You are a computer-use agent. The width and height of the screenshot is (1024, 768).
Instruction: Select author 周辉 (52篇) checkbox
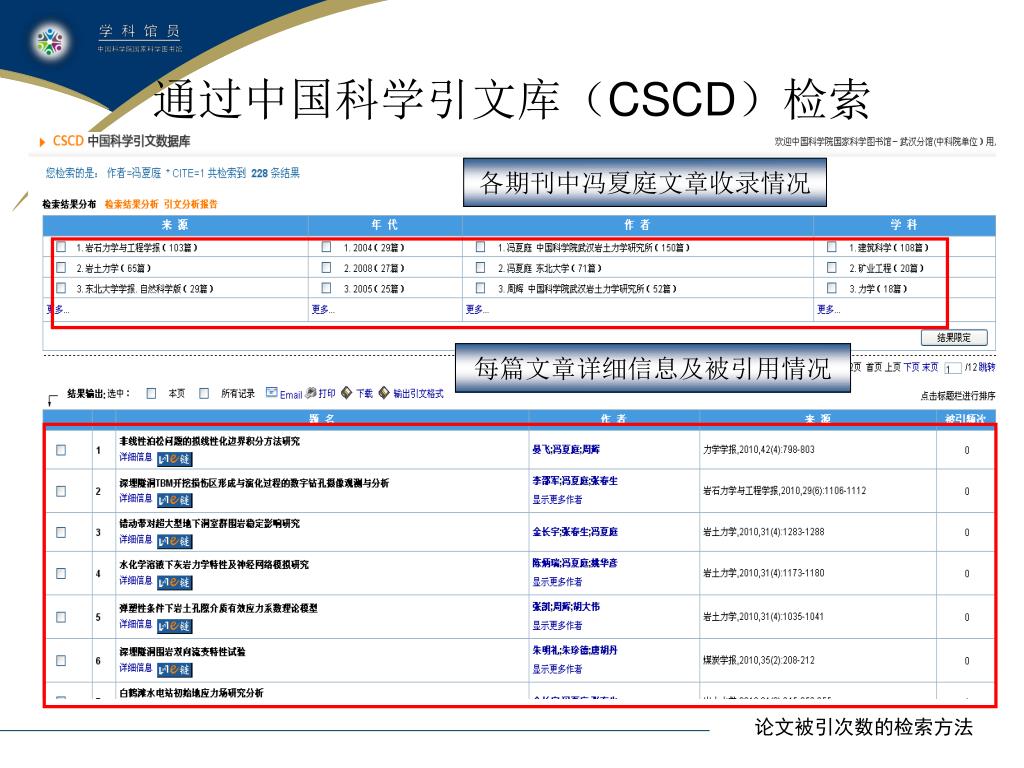click(x=481, y=287)
